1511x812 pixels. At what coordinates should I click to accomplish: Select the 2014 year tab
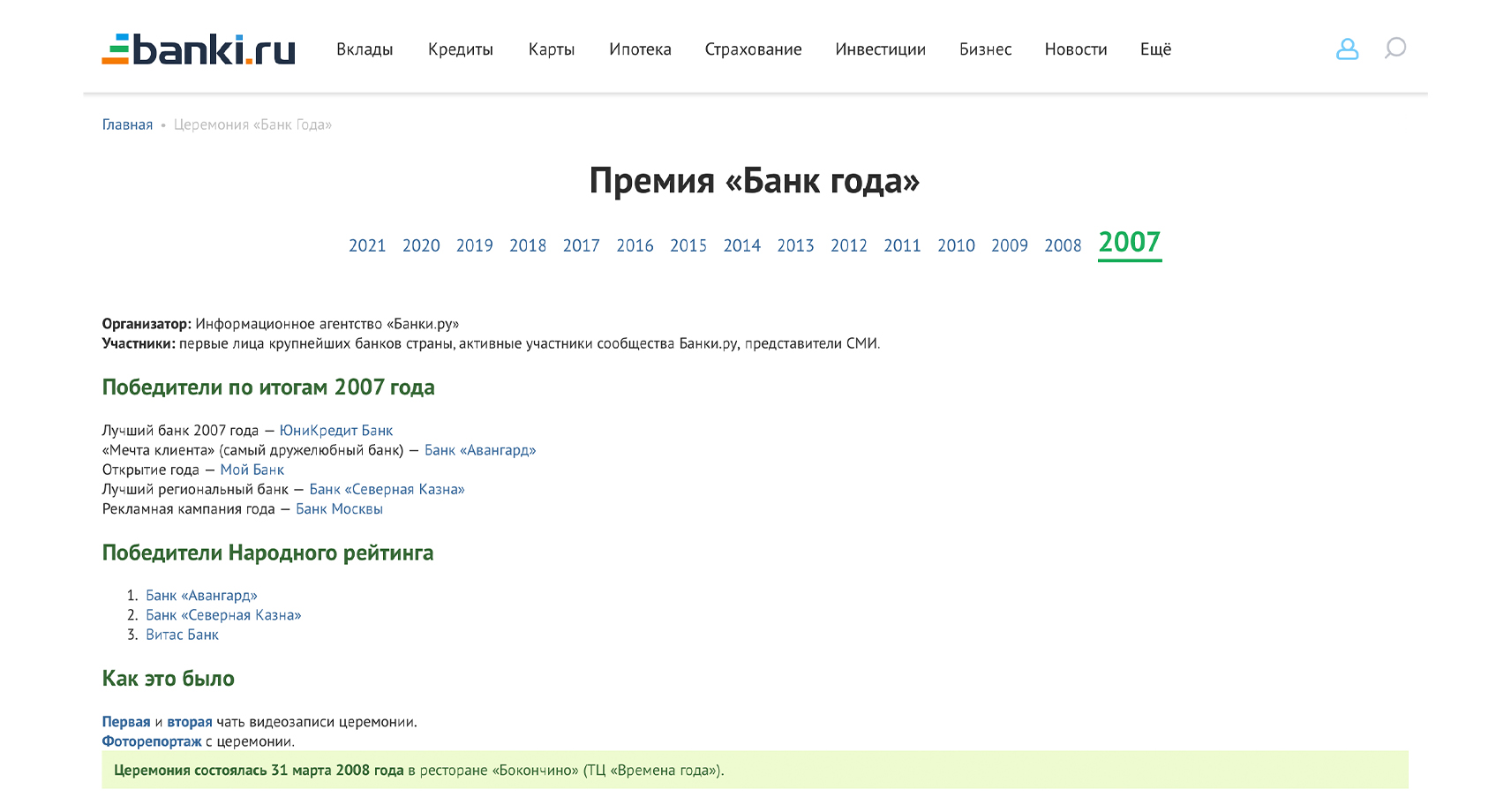[741, 245]
